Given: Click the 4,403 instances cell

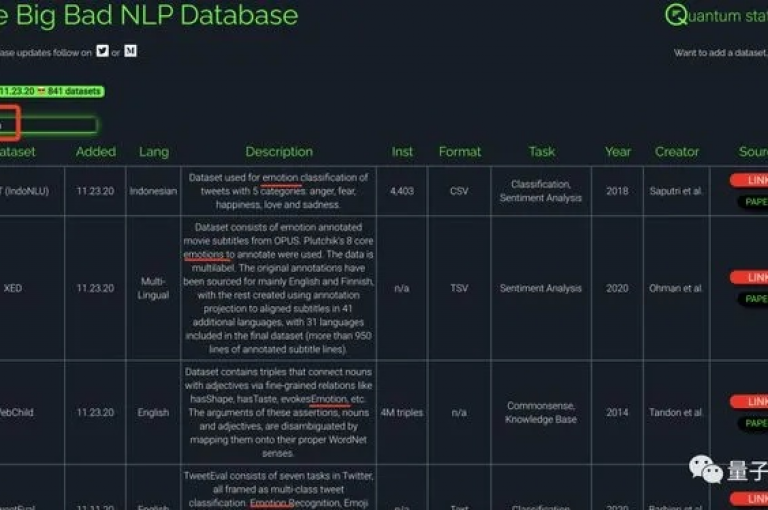Looking at the screenshot, I should pyautogui.click(x=402, y=191).
